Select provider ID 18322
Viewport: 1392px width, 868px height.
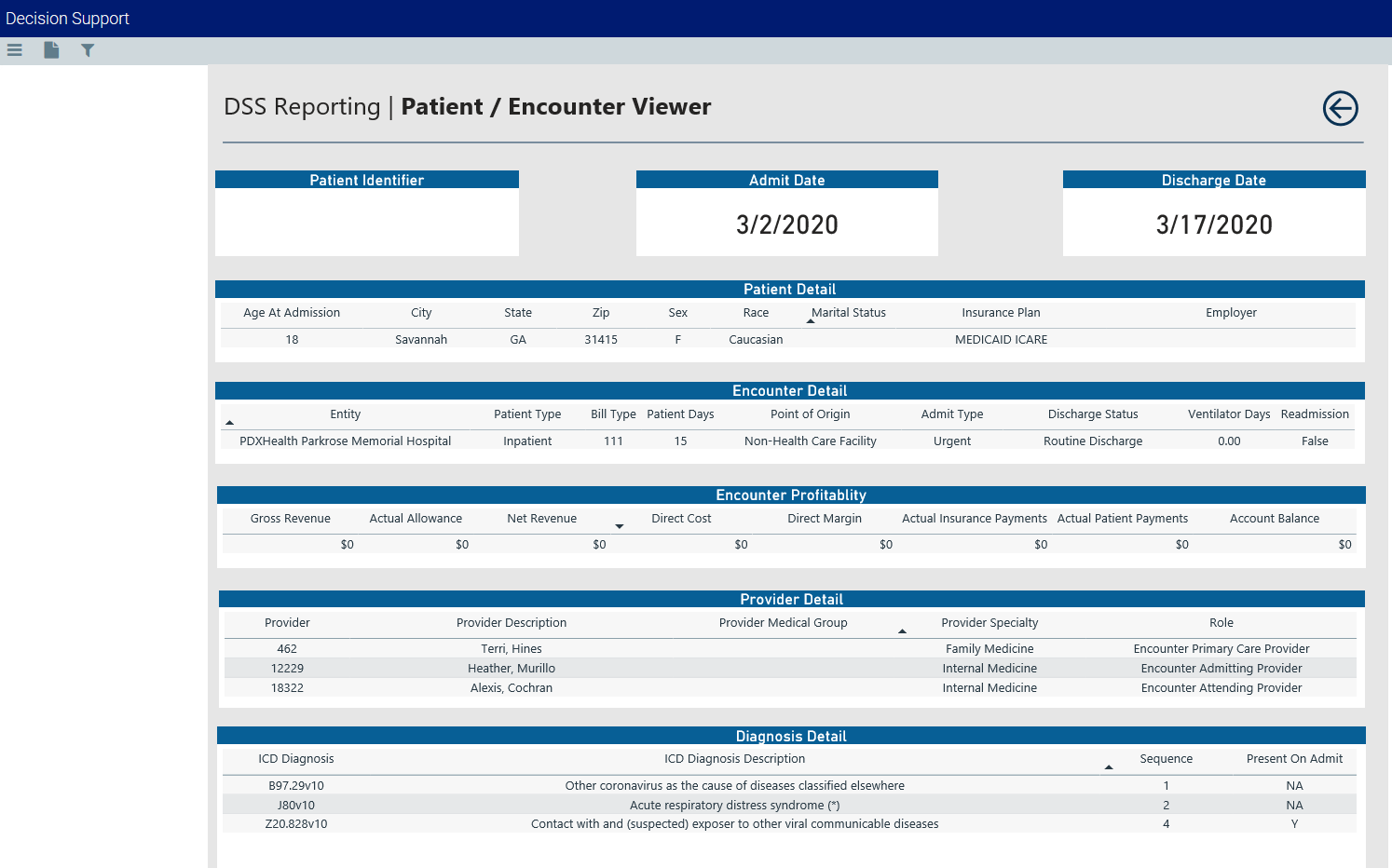(287, 688)
